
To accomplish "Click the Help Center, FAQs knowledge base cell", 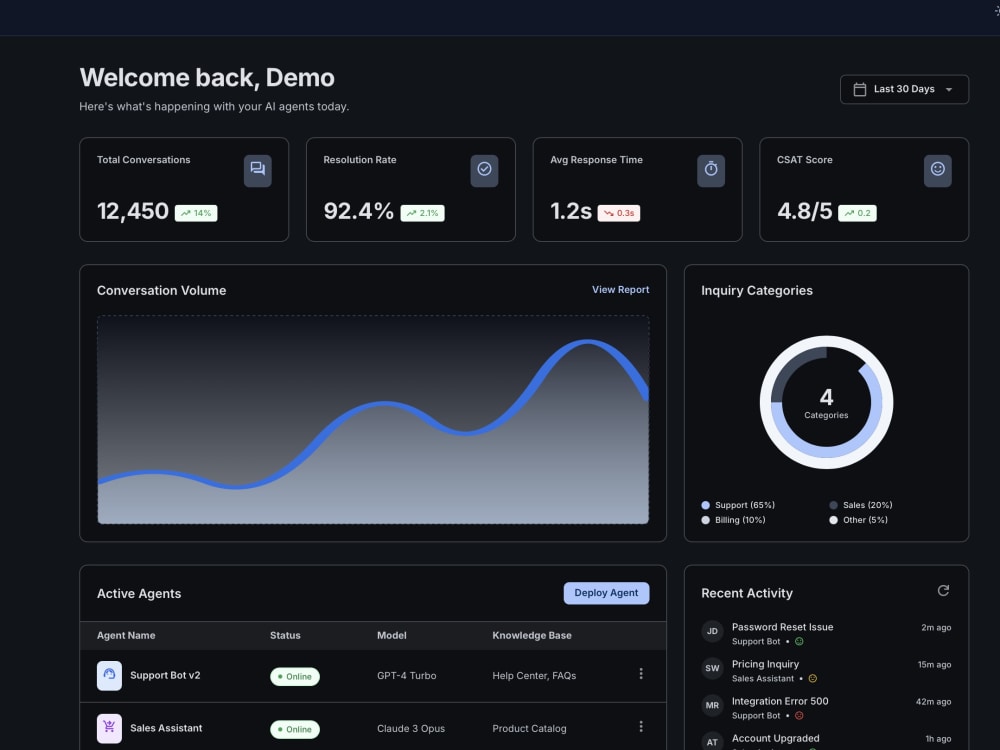I will [534, 676].
